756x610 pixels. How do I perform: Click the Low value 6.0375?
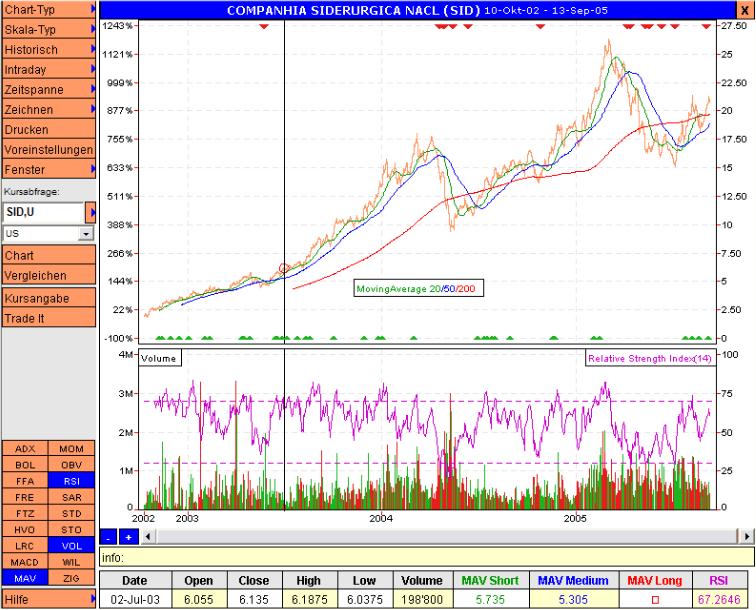364,599
